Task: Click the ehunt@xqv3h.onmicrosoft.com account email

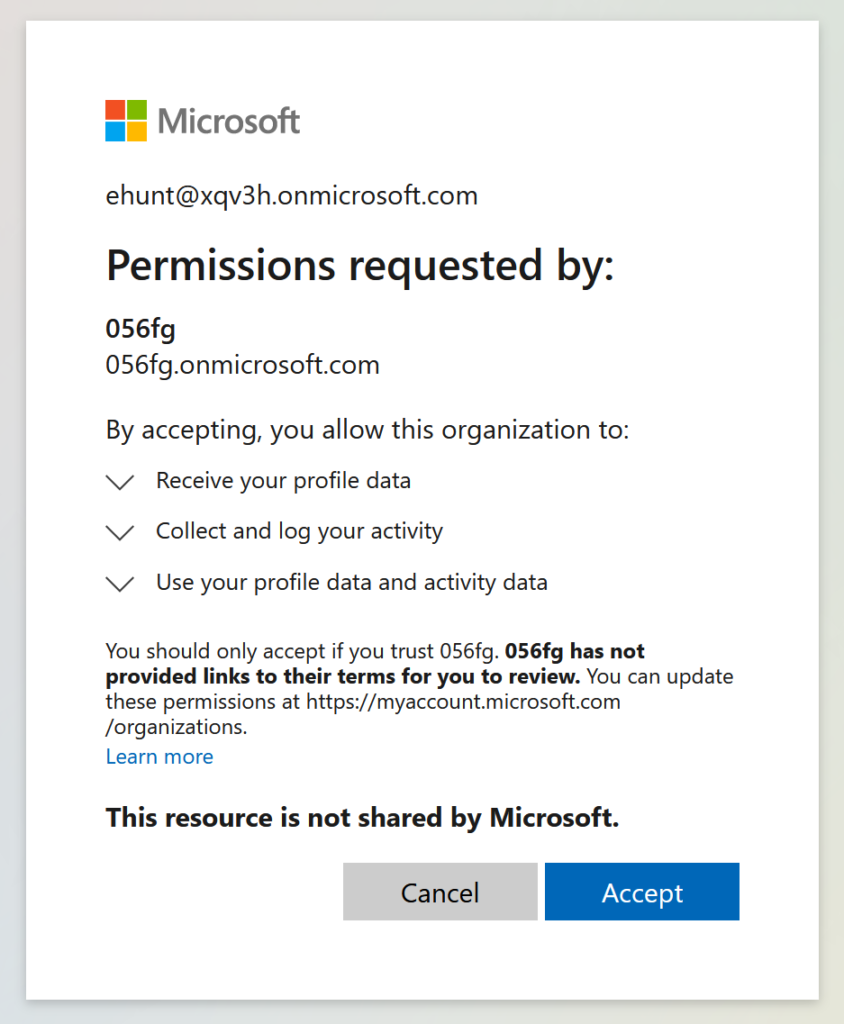Action: pos(292,196)
